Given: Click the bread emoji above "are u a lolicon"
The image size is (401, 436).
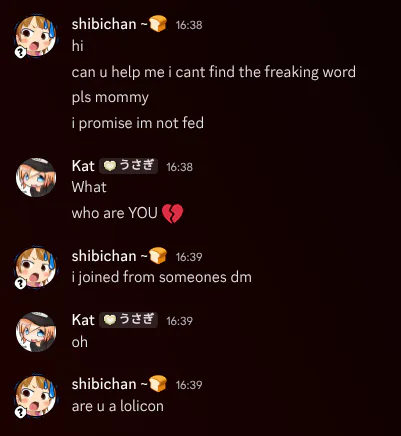Looking at the screenshot, I should tap(158, 384).
